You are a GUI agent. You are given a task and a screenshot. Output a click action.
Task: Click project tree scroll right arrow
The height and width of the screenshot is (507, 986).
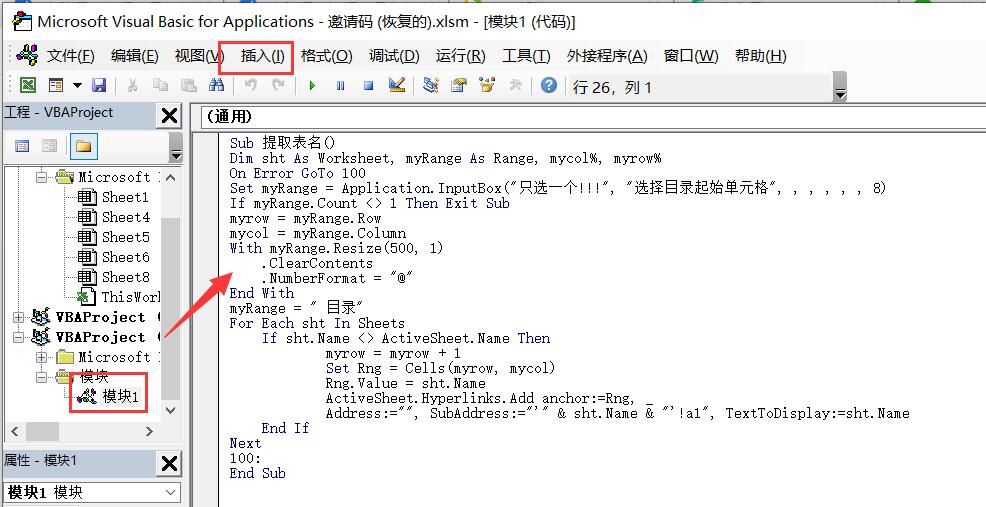click(x=149, y=432)
